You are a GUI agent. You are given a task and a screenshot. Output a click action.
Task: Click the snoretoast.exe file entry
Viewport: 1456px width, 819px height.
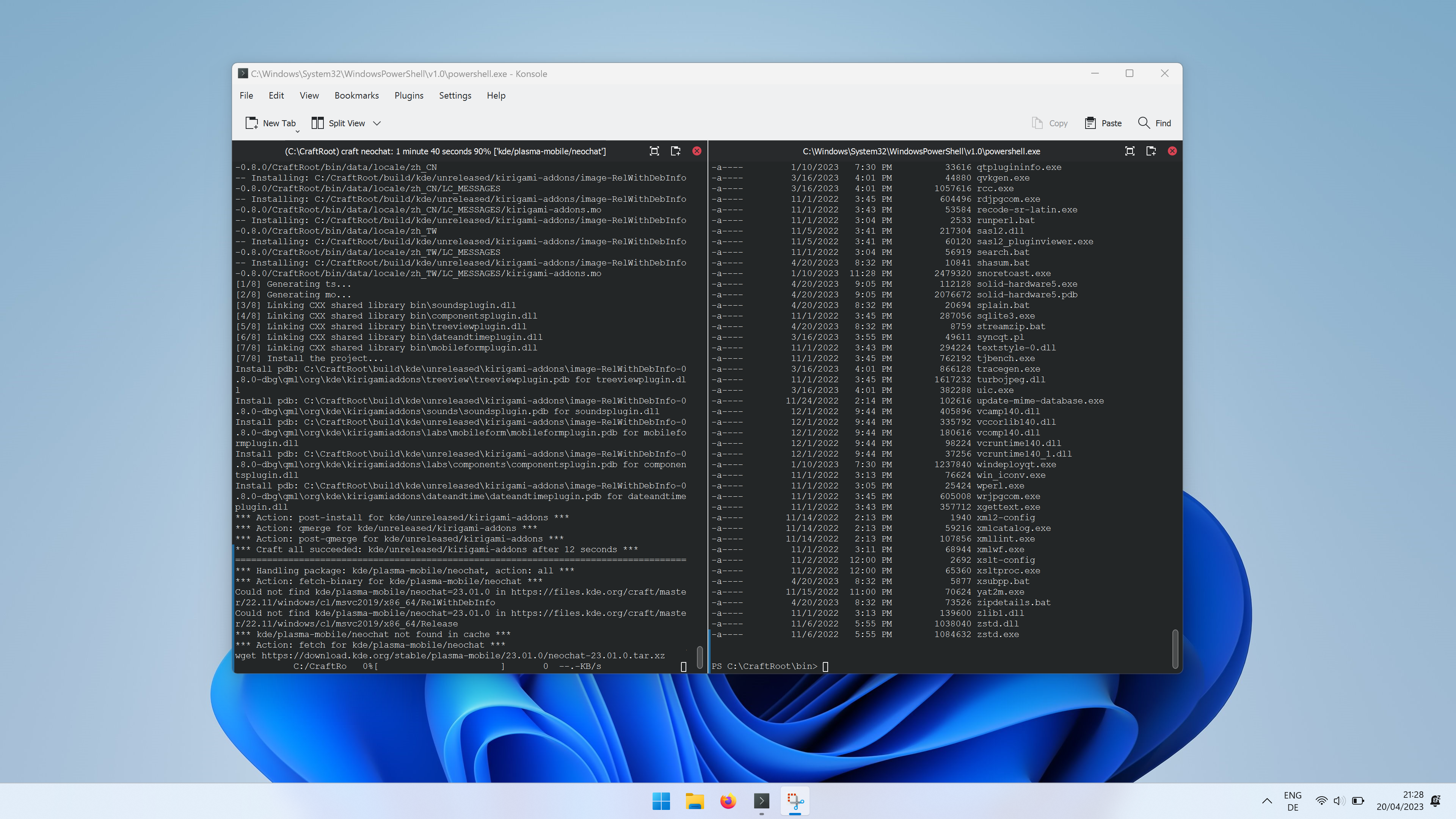1014,273
